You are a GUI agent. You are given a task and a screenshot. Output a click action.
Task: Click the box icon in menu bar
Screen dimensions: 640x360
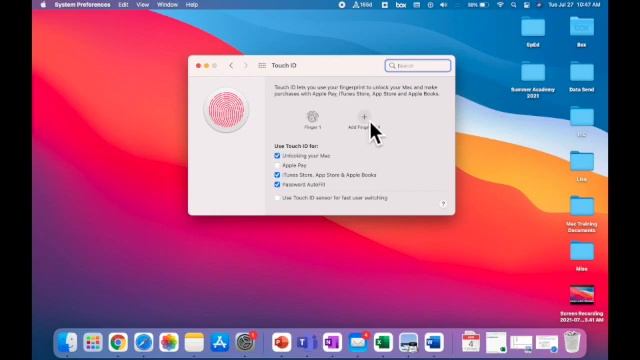pos(401,5)
